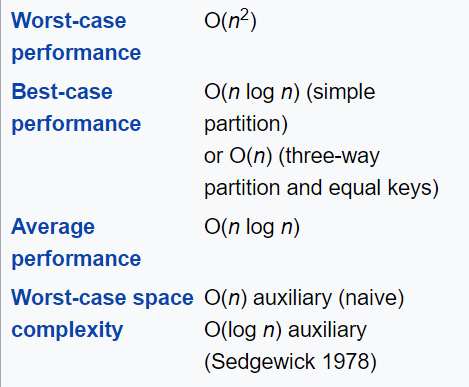Click the '(naive)' text
Image resolution: width=469 pixels, height=387 pixels.
tap(371, 298)
